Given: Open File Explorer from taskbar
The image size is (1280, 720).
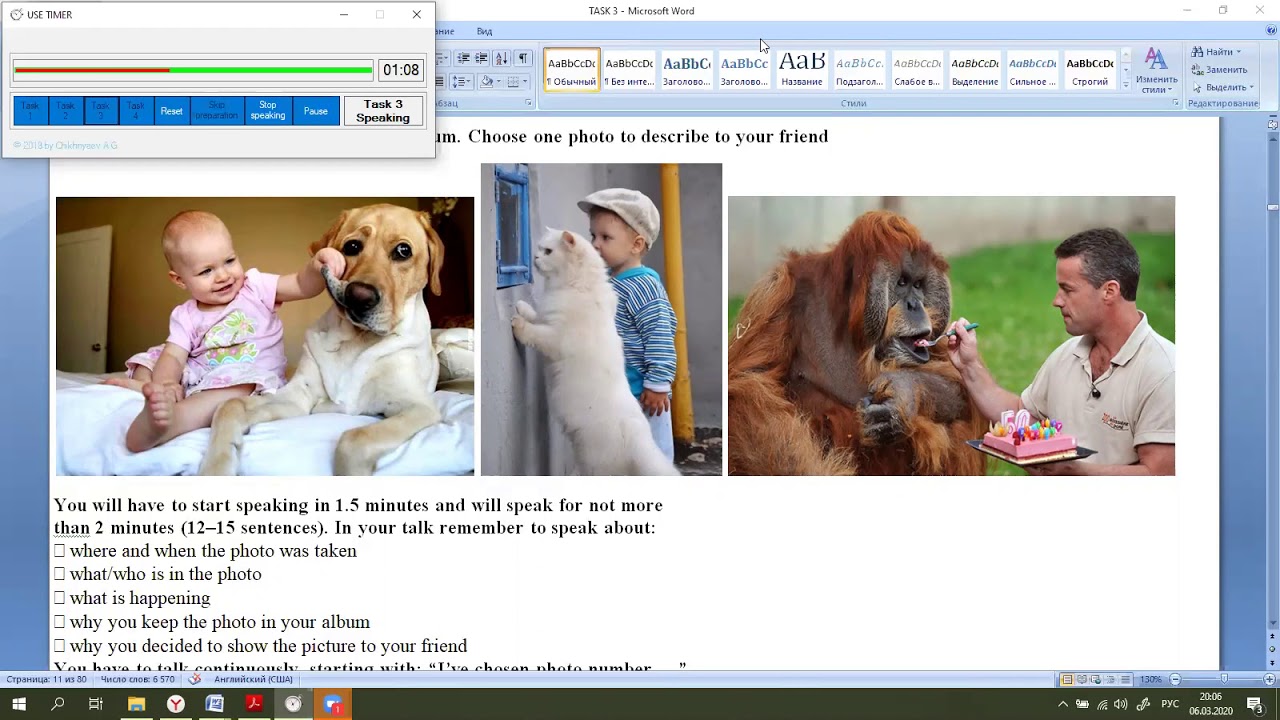Looking at the screenshot, I should [136, 704].
